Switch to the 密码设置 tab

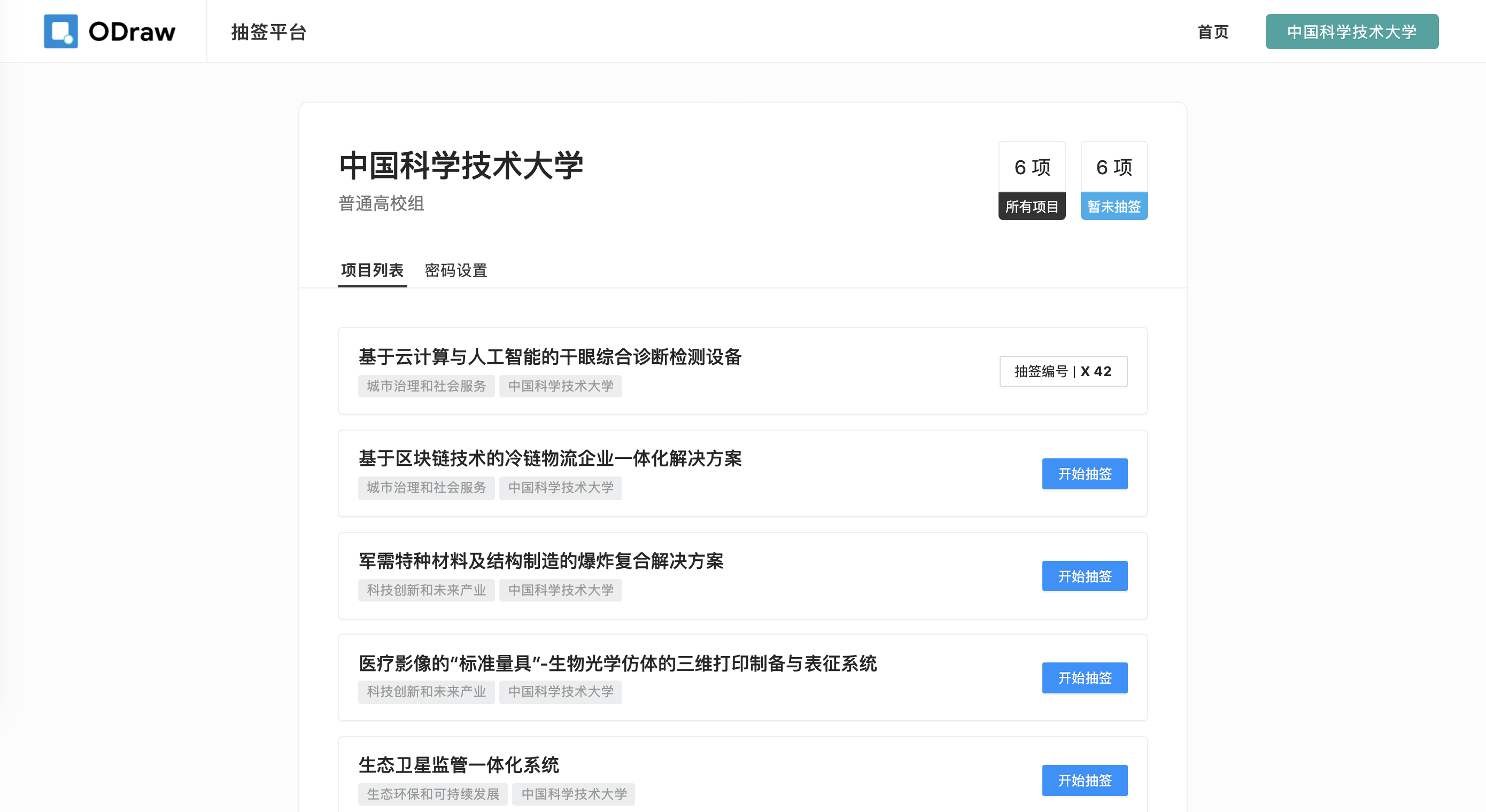[456, 270]
